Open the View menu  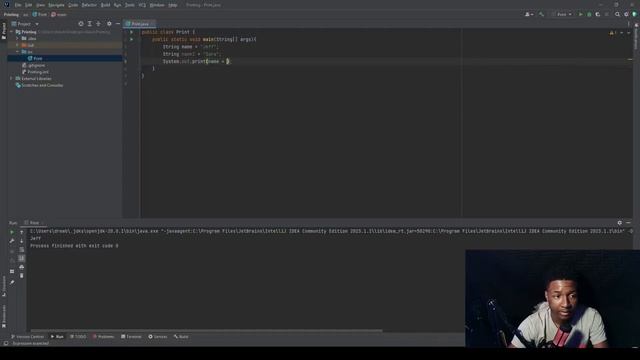[x=40, y=5]
